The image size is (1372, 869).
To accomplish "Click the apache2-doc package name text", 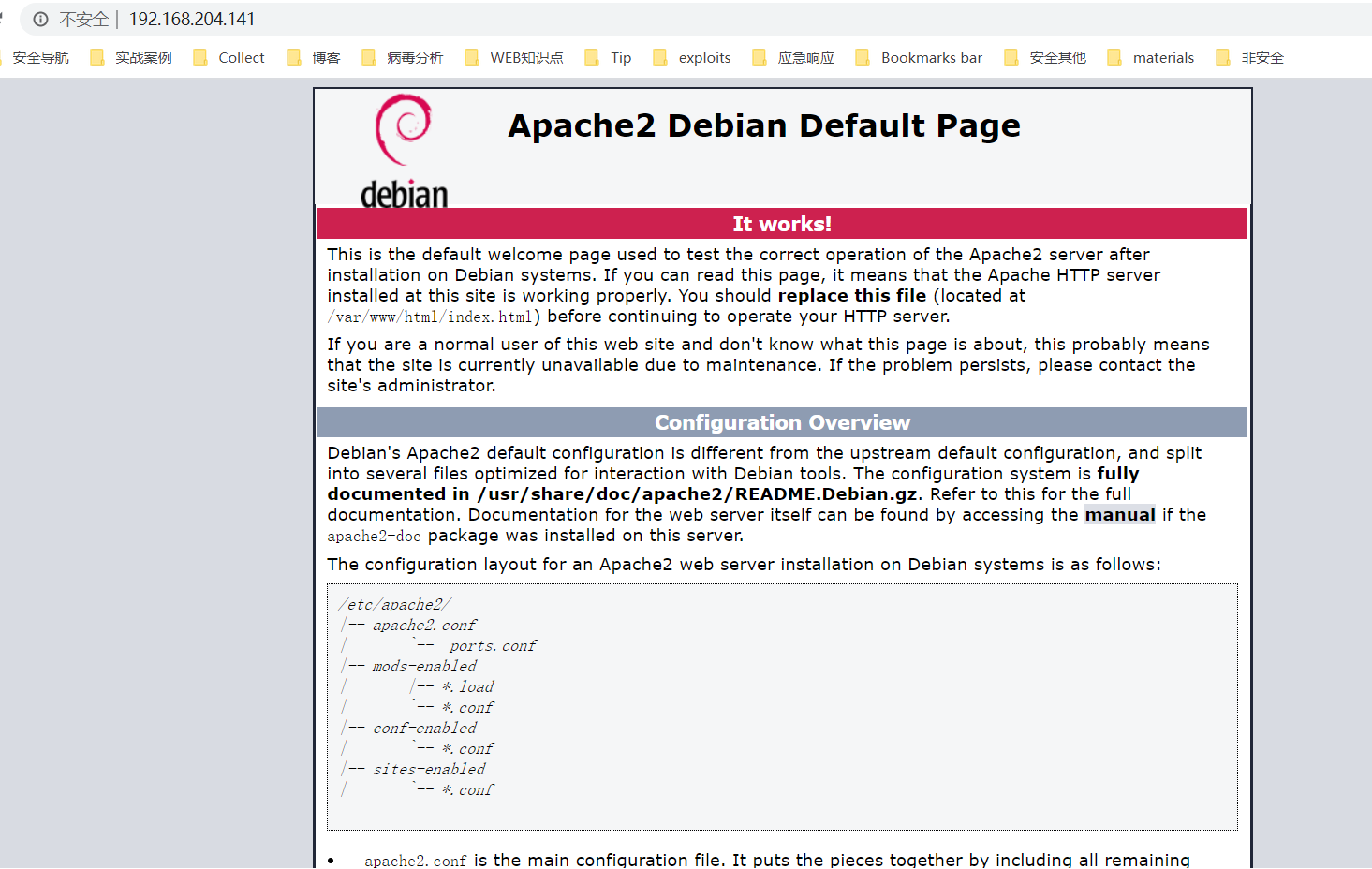I will pos(374,537).
